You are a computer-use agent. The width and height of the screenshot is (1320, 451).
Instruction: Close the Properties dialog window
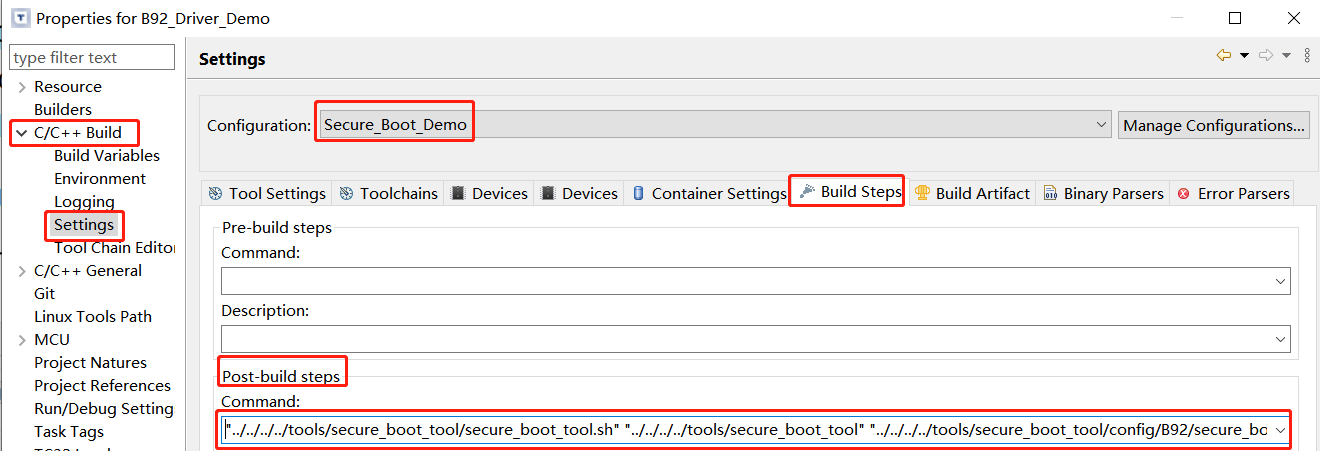coord(1293,18)
